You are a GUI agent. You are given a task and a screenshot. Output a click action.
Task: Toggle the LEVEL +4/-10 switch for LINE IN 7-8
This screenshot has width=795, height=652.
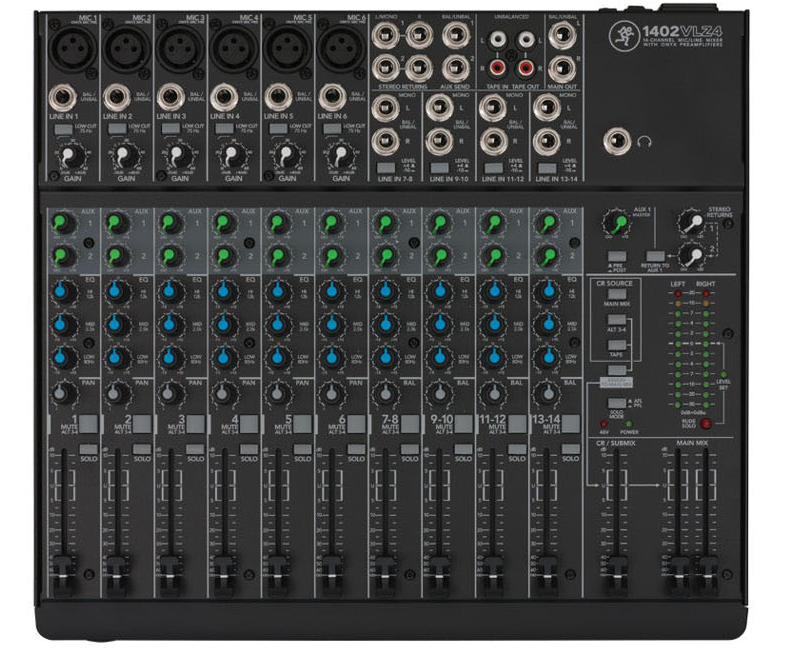click(386, 168)
